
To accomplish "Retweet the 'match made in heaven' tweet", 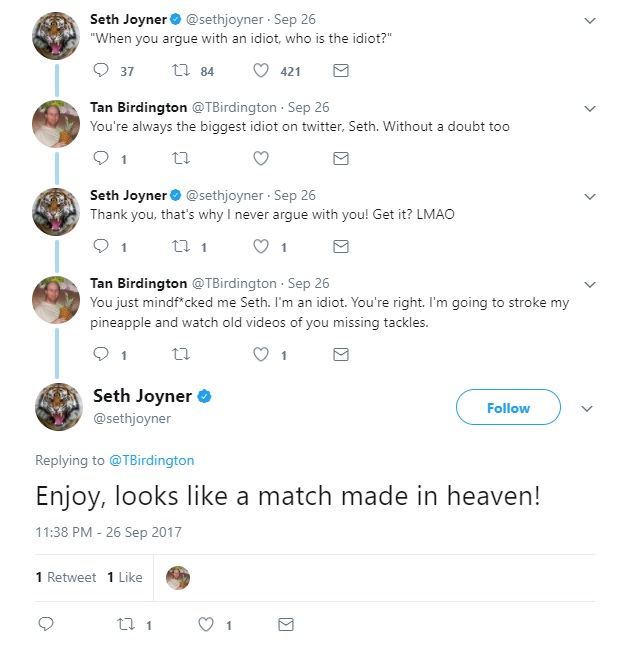I will (126, 624).
